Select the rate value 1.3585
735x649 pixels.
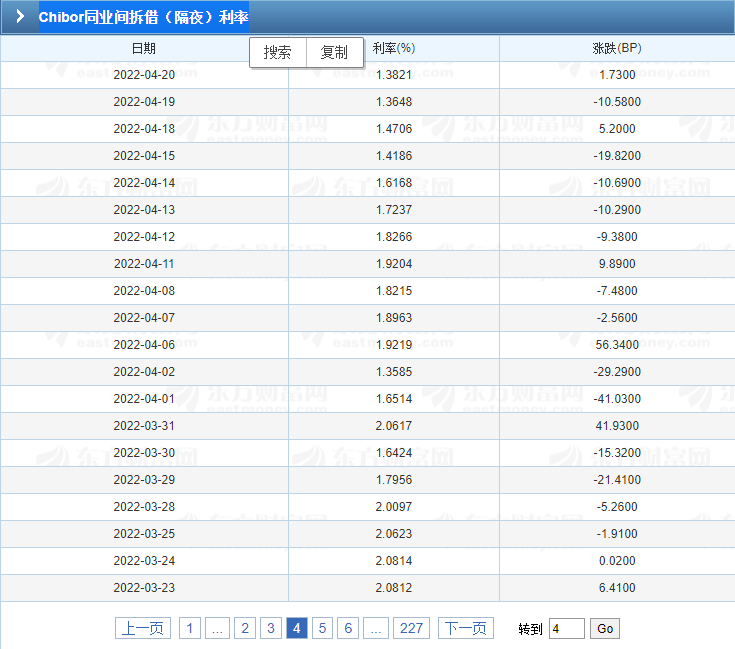tap(394, 372)
